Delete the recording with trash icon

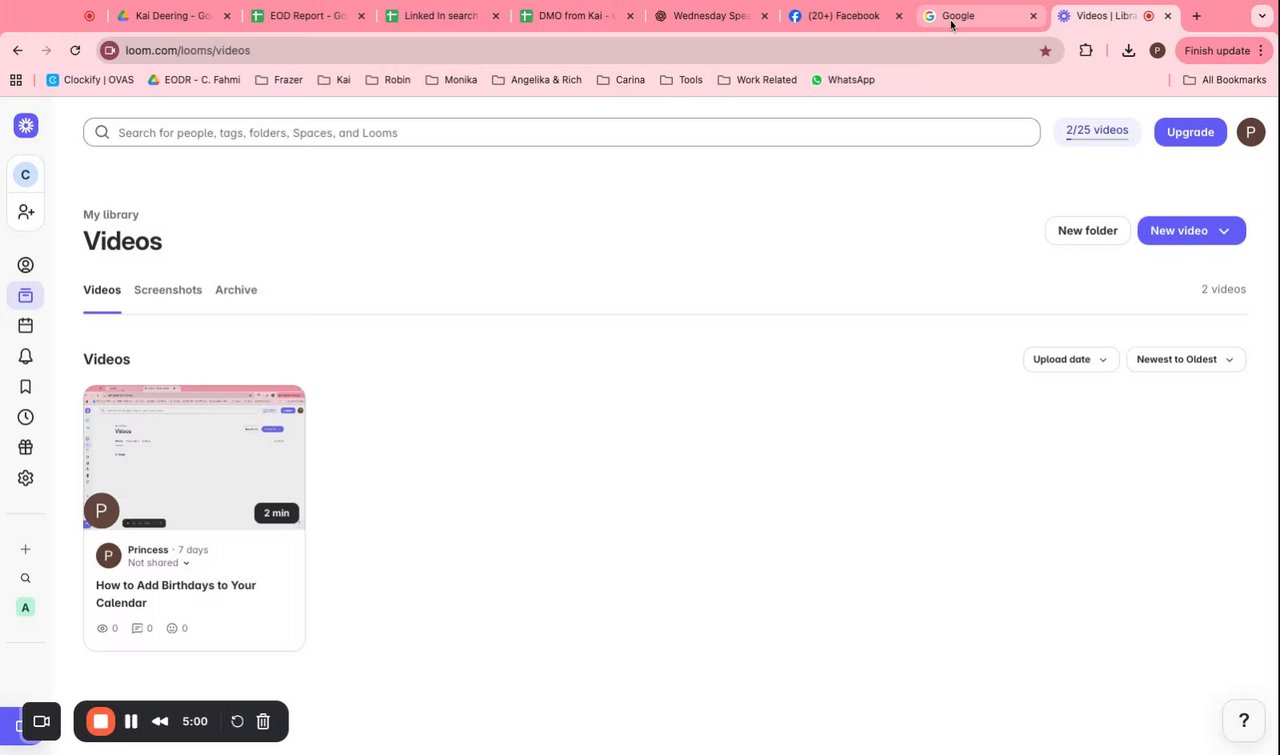coord(263,721)
